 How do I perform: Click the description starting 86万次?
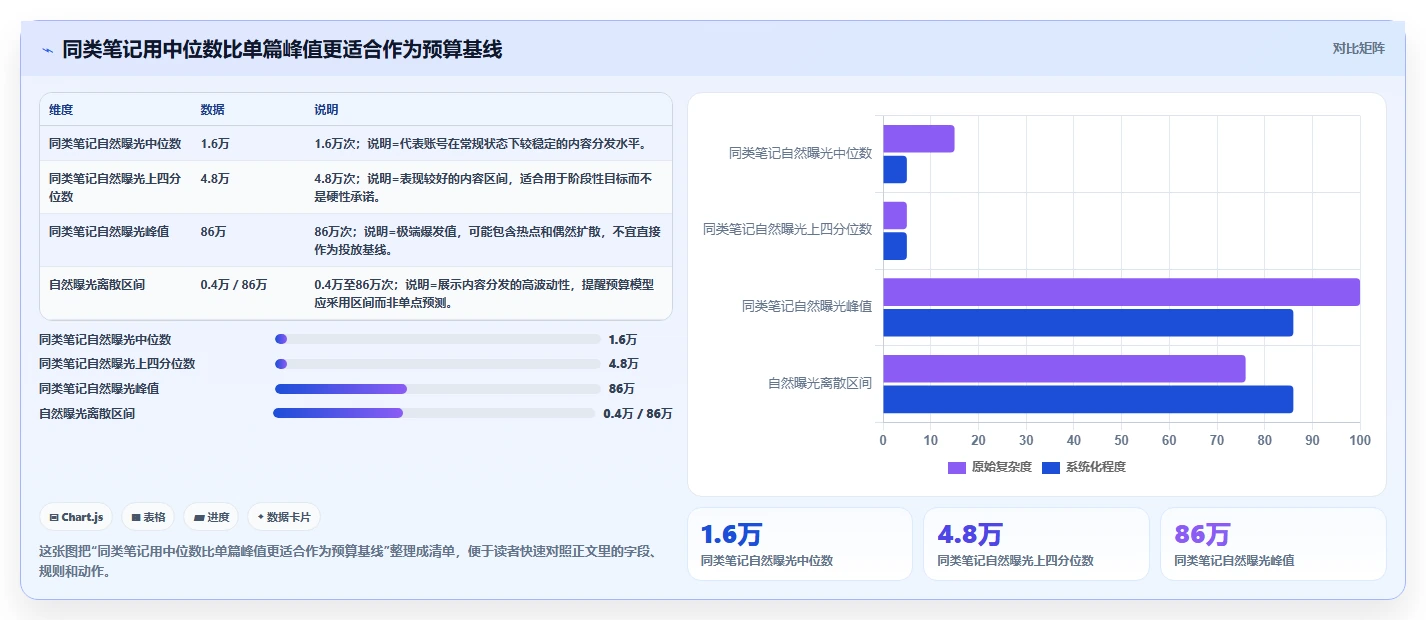488,240
